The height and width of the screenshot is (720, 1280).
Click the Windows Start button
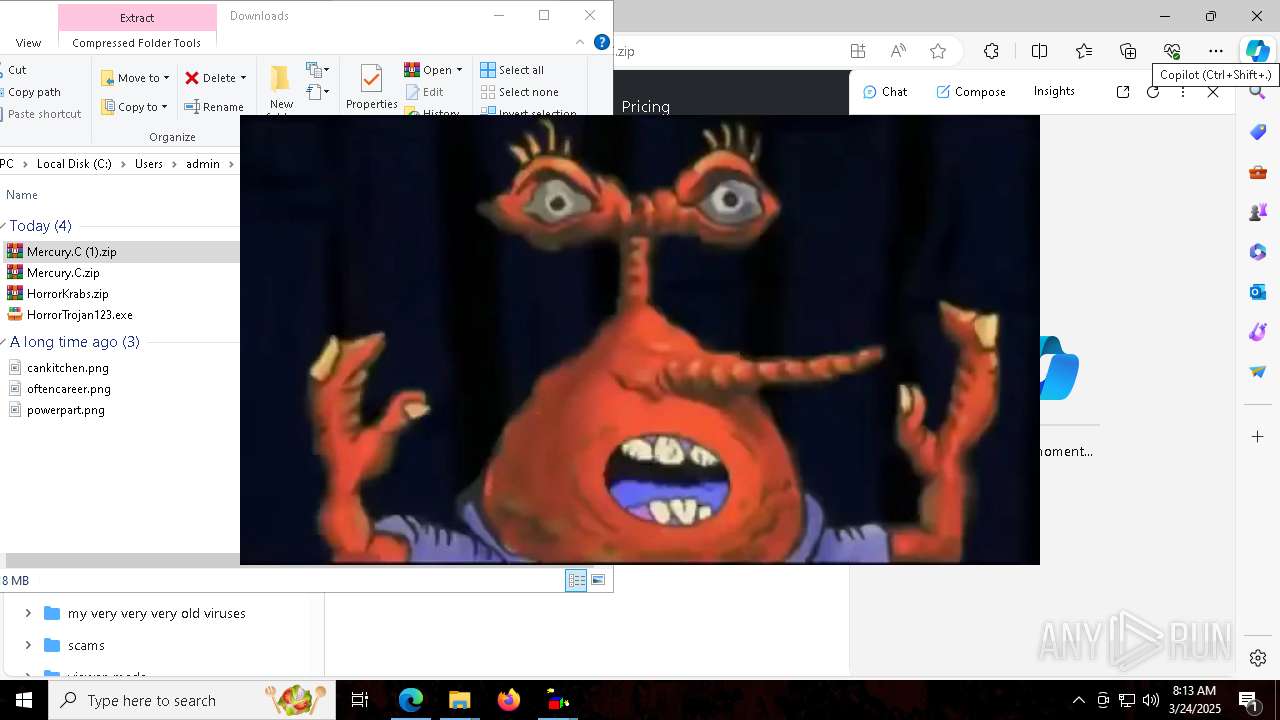tap(24, 700)
